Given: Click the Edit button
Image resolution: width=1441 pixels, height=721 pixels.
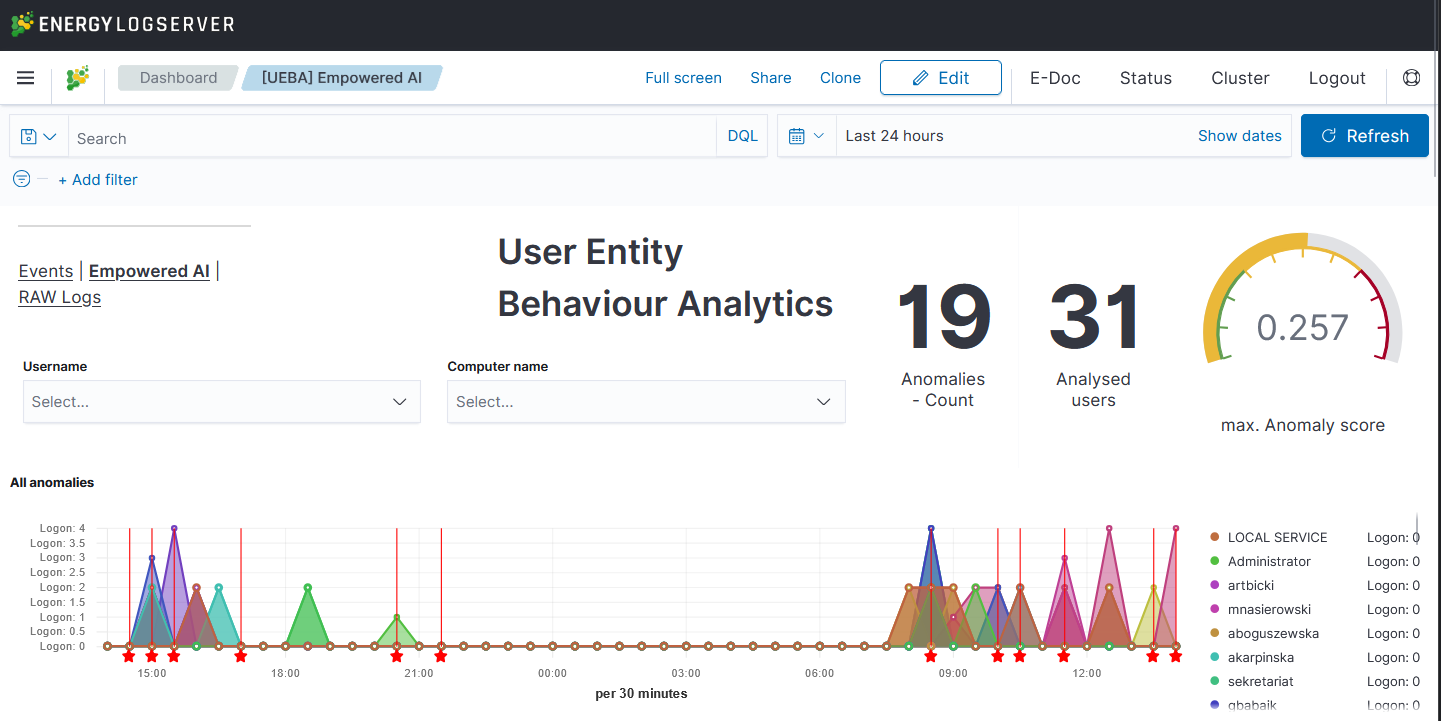Looking at the screenshot, I should pos(940,78).
